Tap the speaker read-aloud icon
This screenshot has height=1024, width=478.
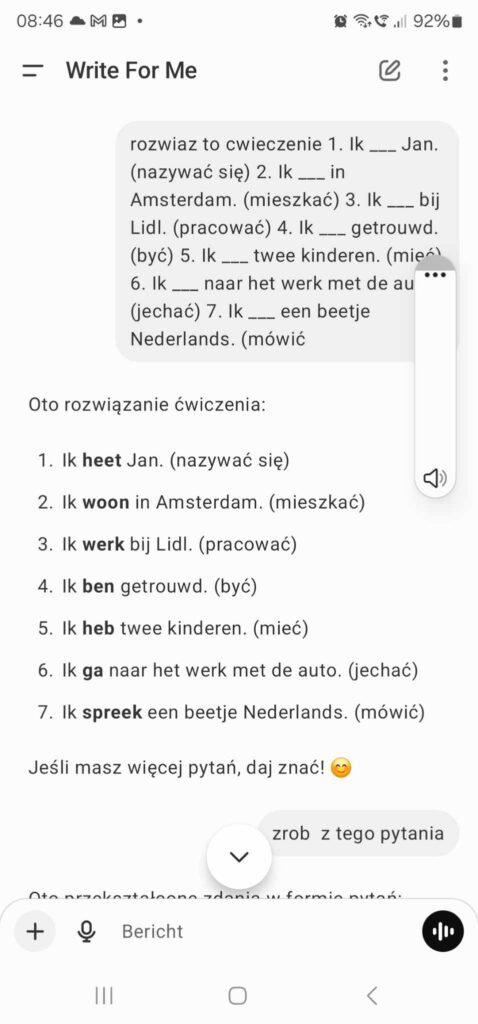click(x=435, y=479)
